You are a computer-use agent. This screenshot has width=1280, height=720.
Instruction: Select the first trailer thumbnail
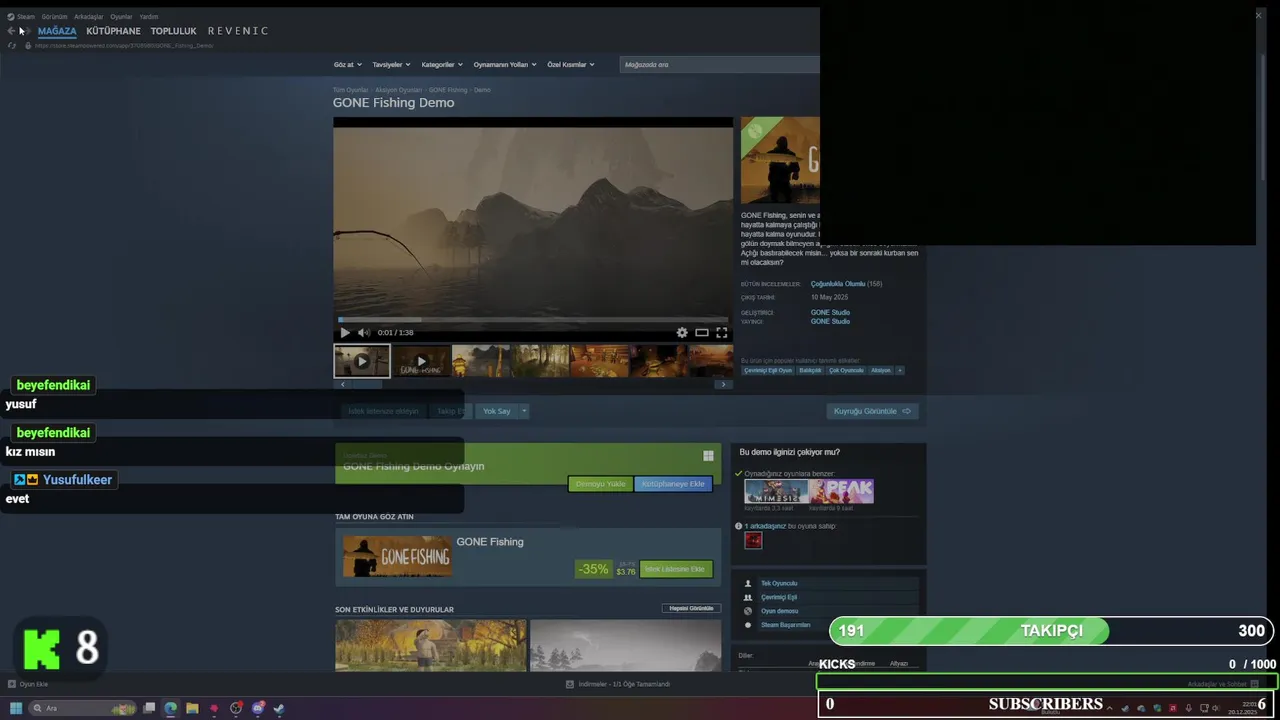click(362, 361)
